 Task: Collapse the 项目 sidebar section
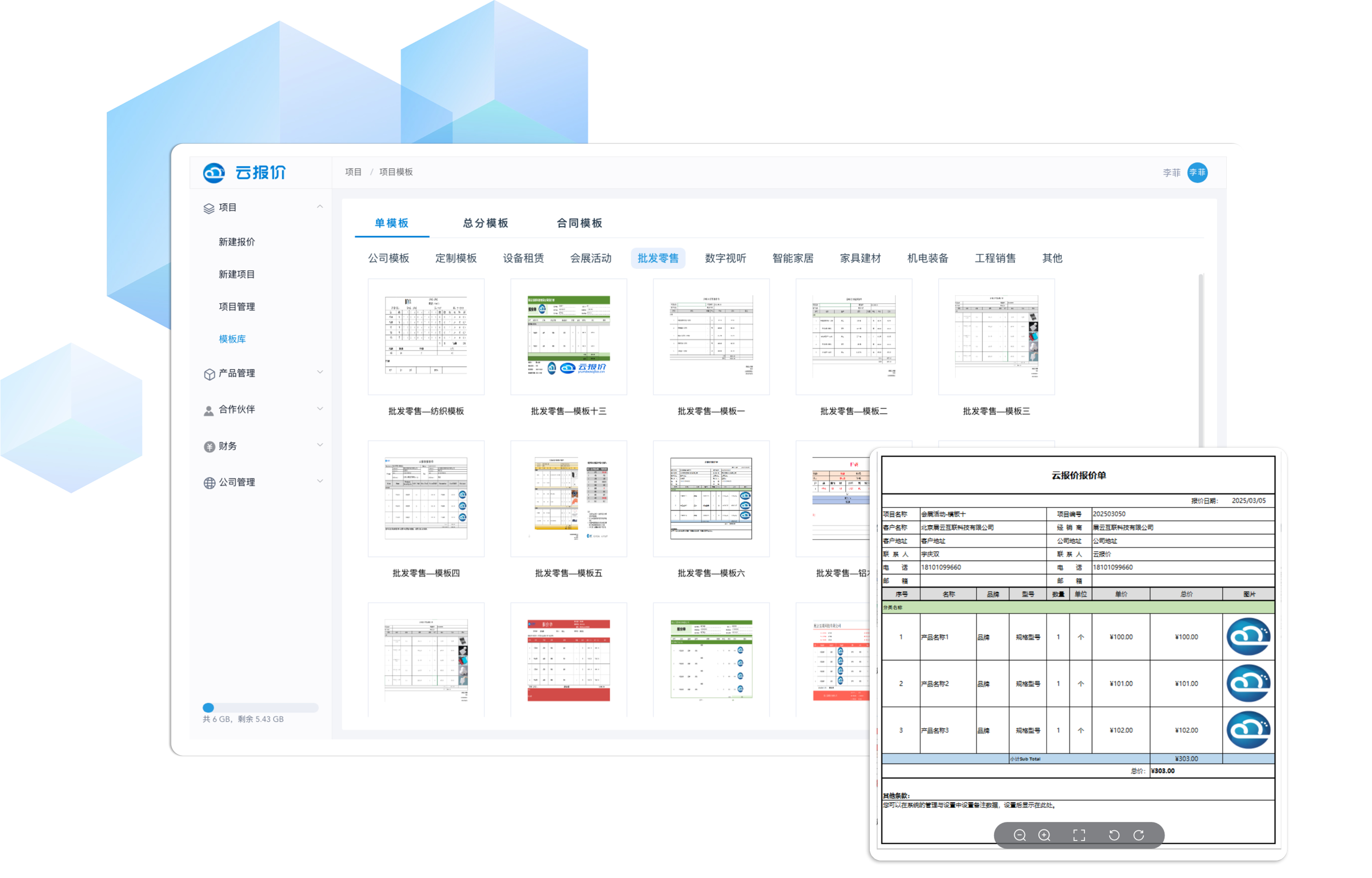pyautogui.click(x=320, y=207)
